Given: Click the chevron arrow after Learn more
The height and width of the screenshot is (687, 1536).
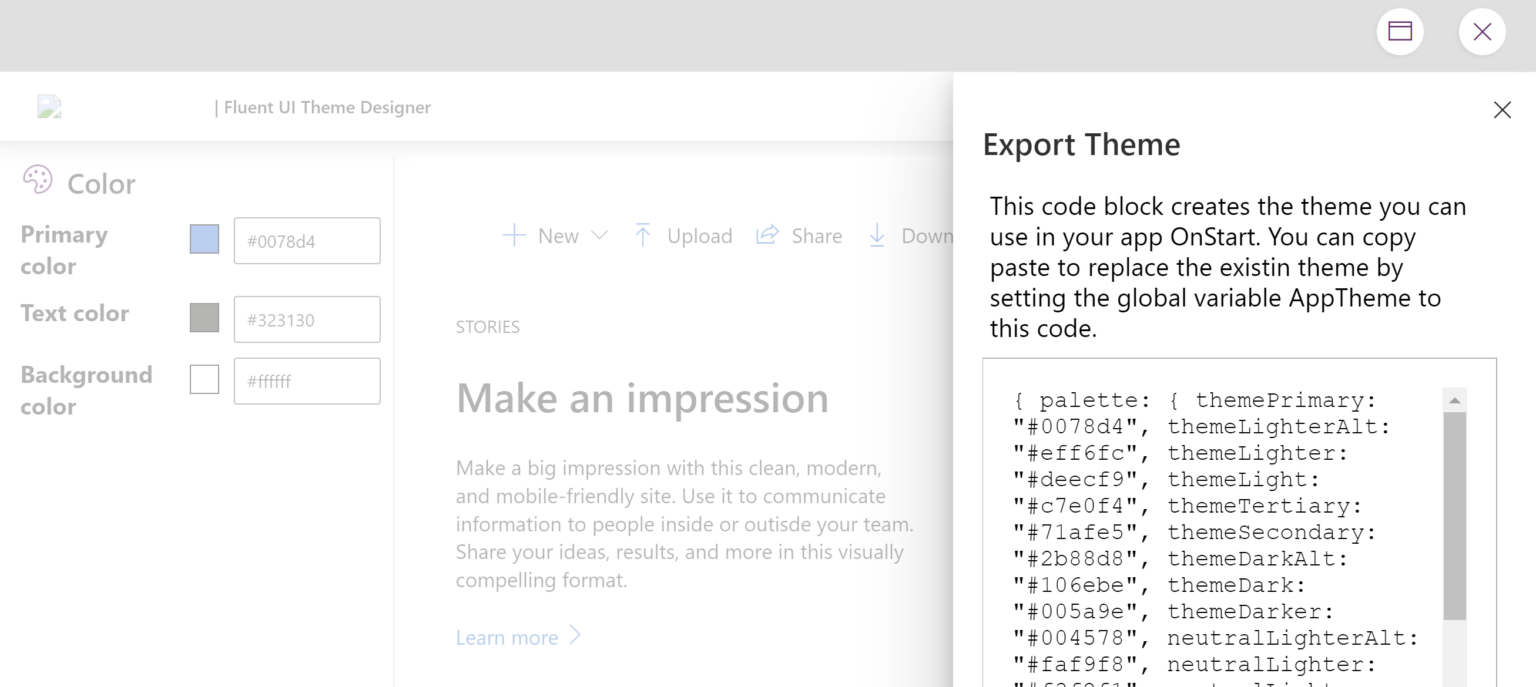Looking at the screenshot, I should (575, 635).
